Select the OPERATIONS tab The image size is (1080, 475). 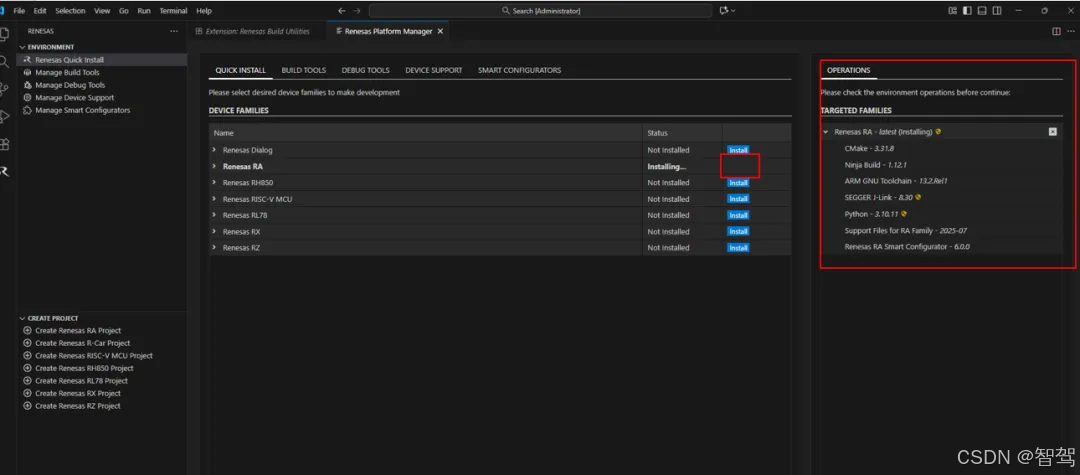[x=848, y=70]
